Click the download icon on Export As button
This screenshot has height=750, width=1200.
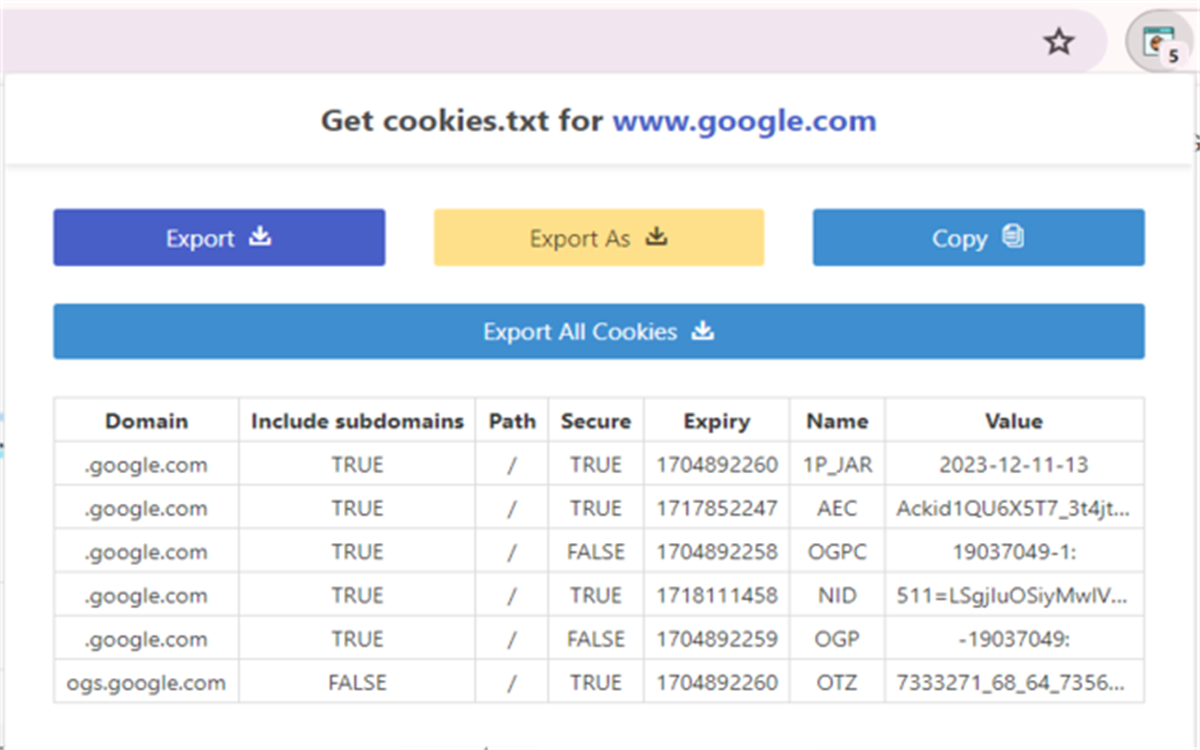click(x=656, y=238)
